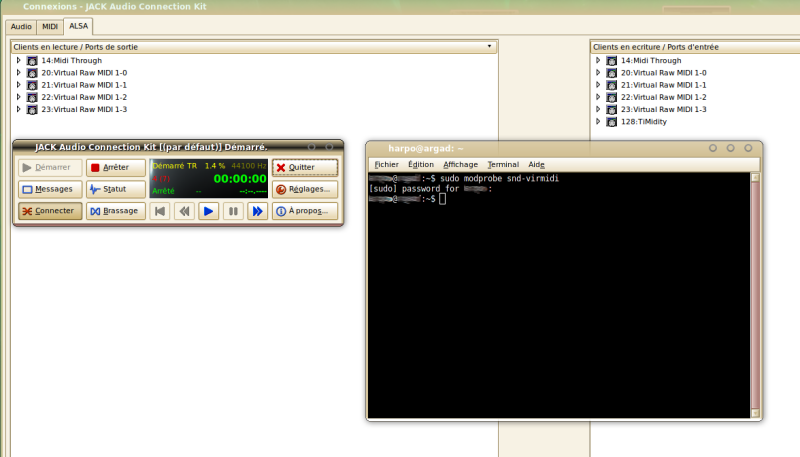Image resolution: width=800 pixels, height=457 pixels.
Task: Select the ALSA tab
Action: 79,26
